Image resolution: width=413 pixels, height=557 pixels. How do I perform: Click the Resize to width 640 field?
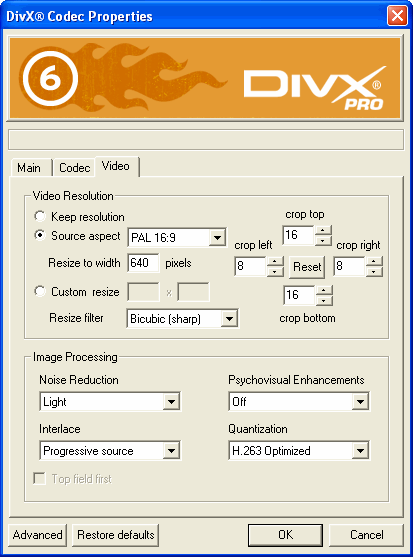[143, 263]
